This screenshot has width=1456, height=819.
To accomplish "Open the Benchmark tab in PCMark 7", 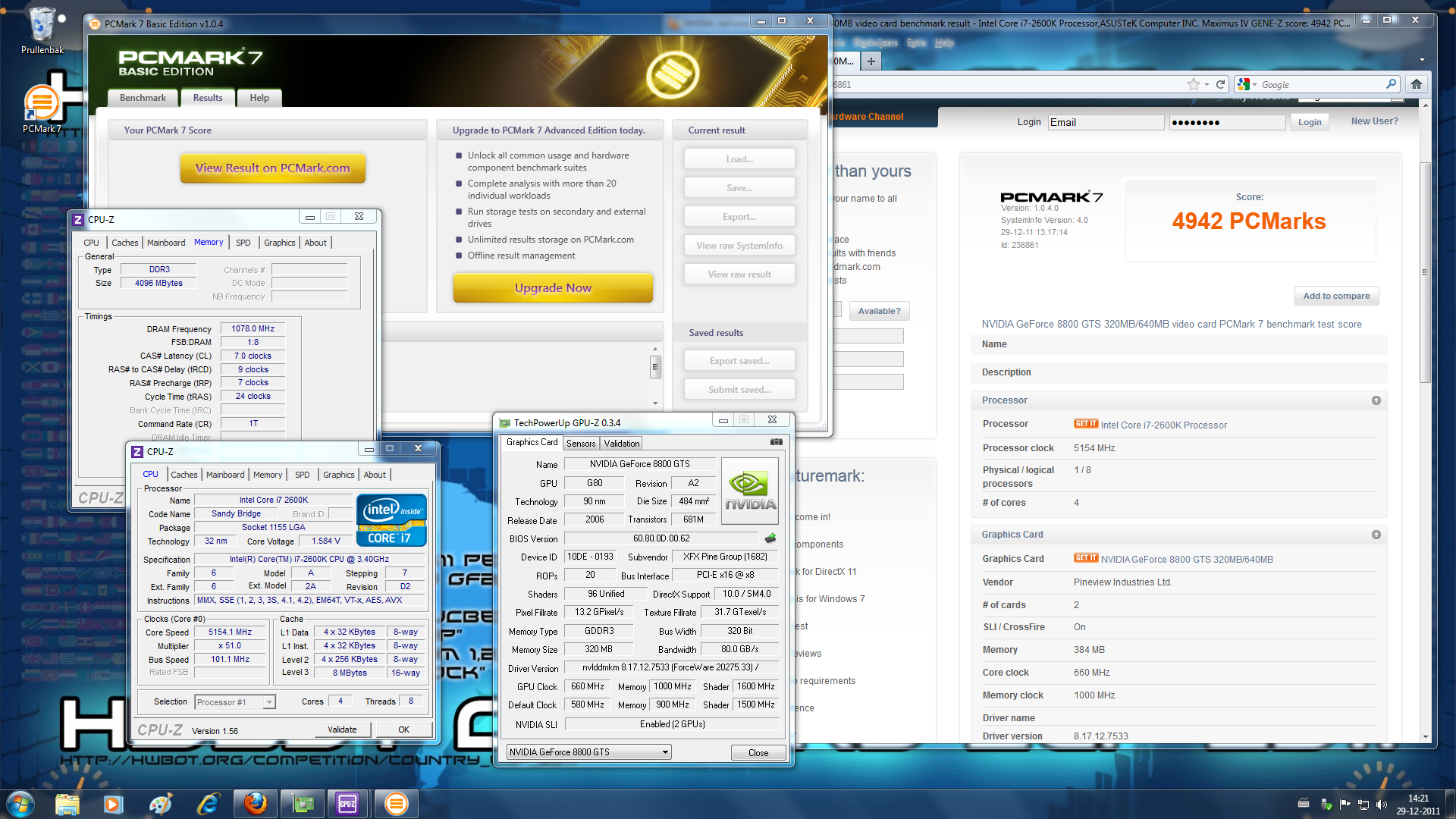I will [x=143, y=98].
